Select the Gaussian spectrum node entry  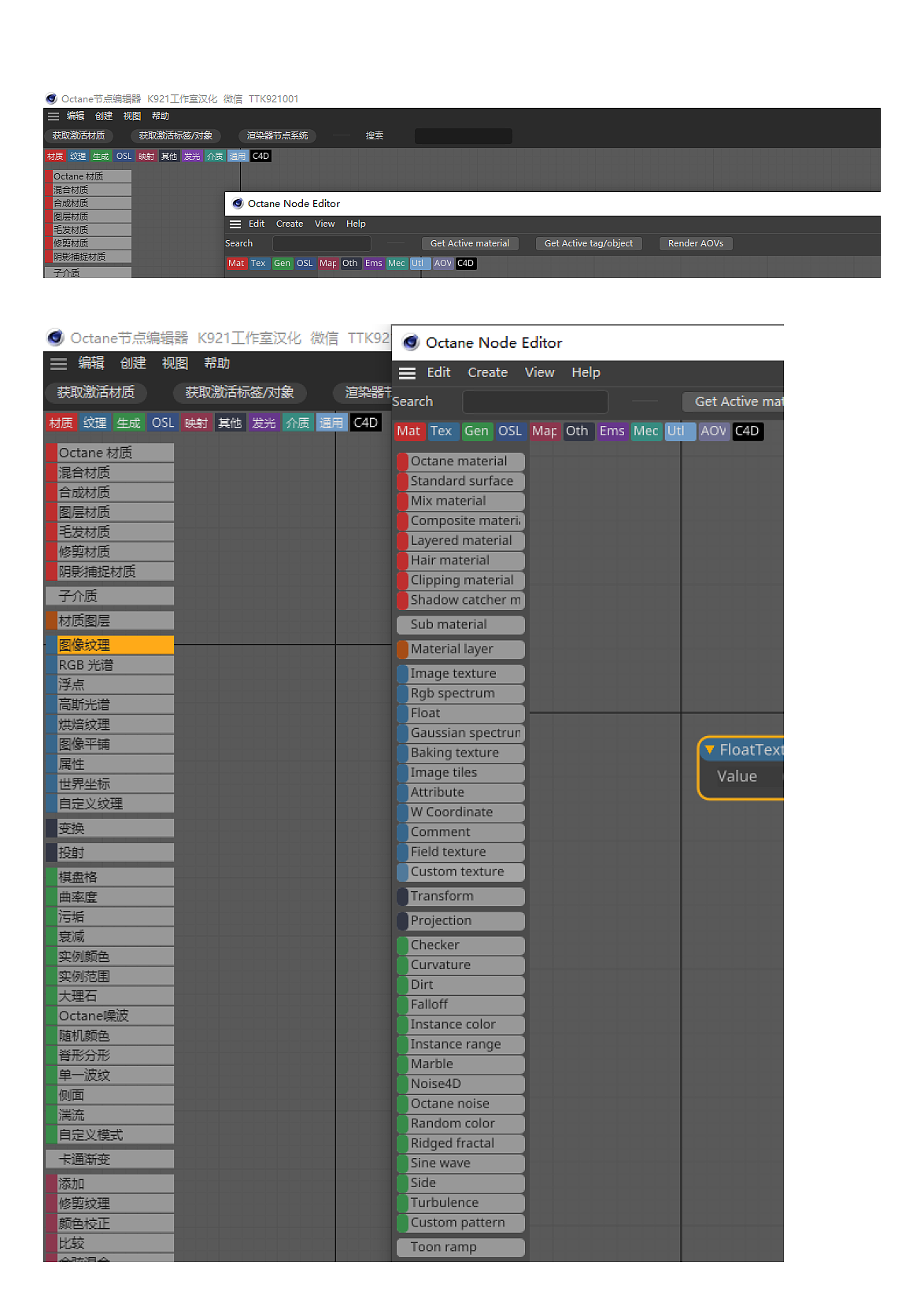(460, 733)
